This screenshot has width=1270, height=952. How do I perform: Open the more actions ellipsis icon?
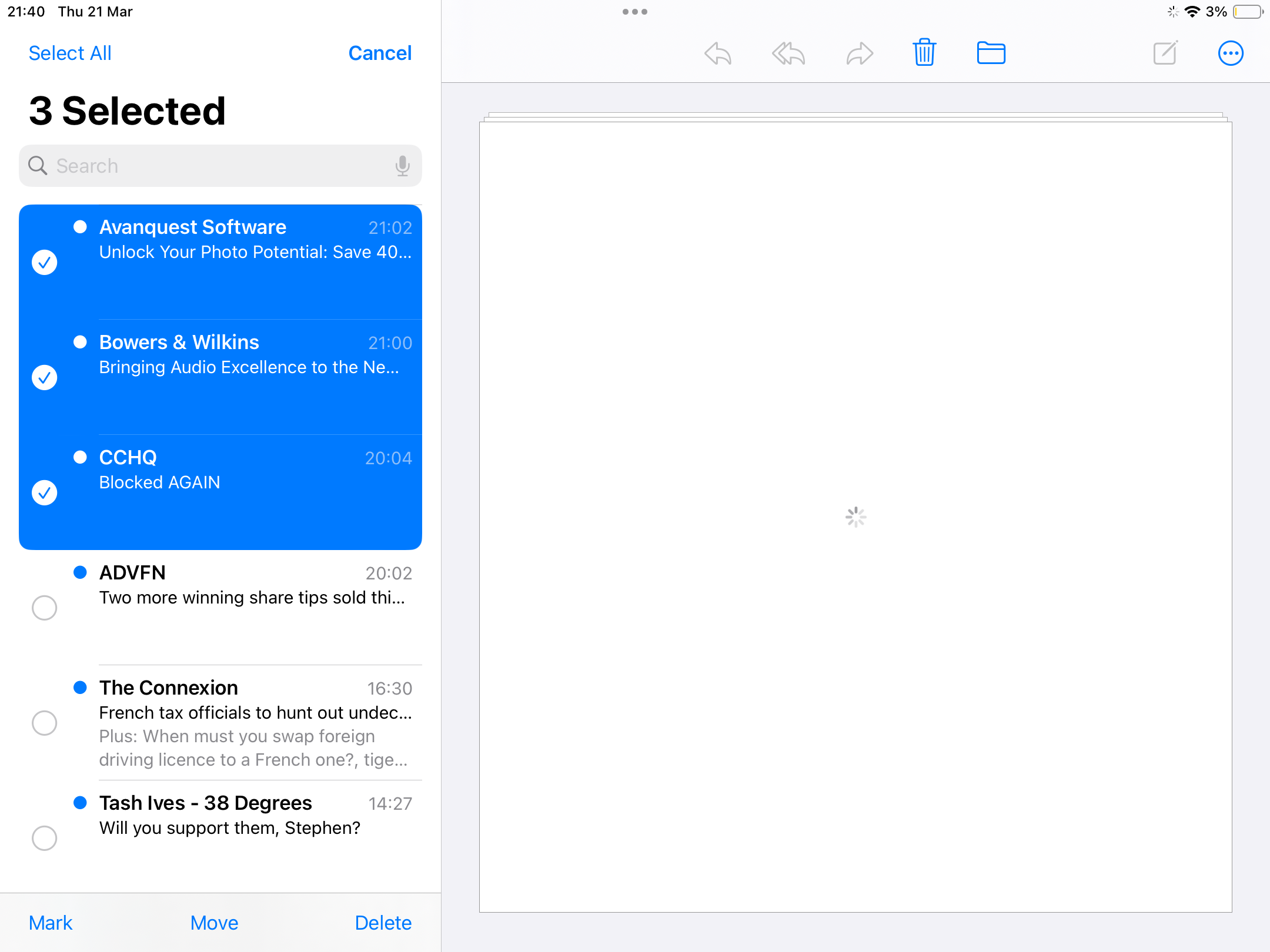(x=1231, y=53)
